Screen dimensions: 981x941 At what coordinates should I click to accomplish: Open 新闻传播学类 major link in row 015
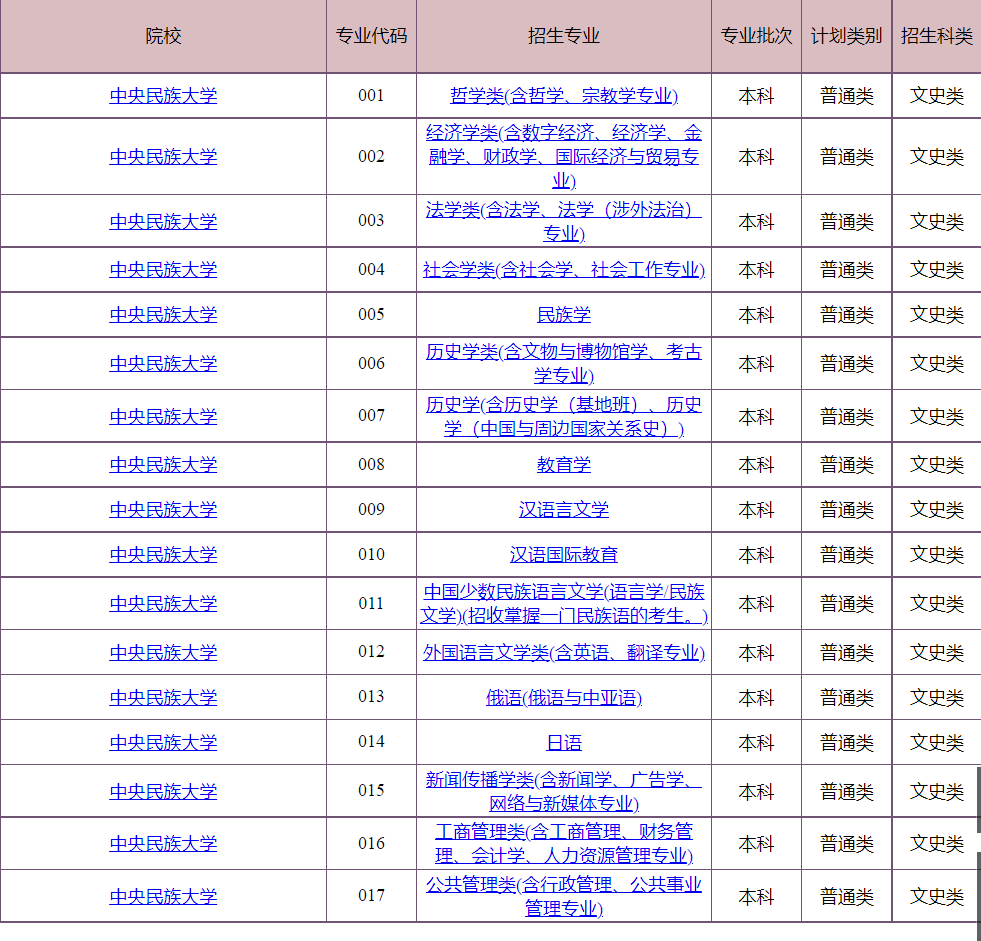click(564, 791)
